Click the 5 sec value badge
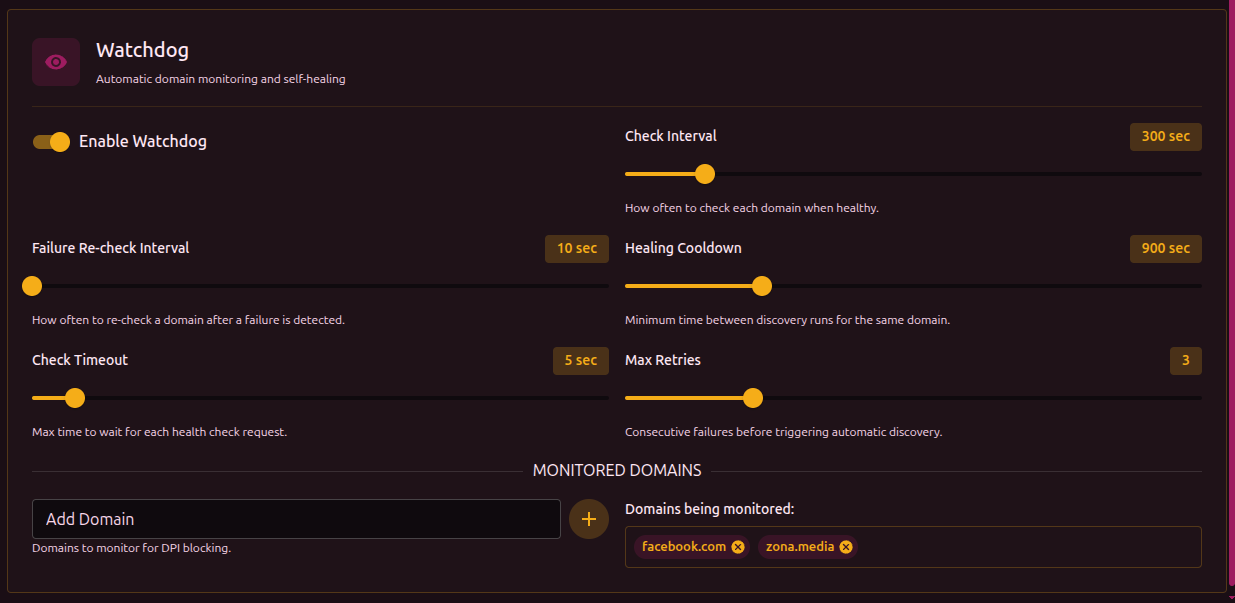 (580, 361)
